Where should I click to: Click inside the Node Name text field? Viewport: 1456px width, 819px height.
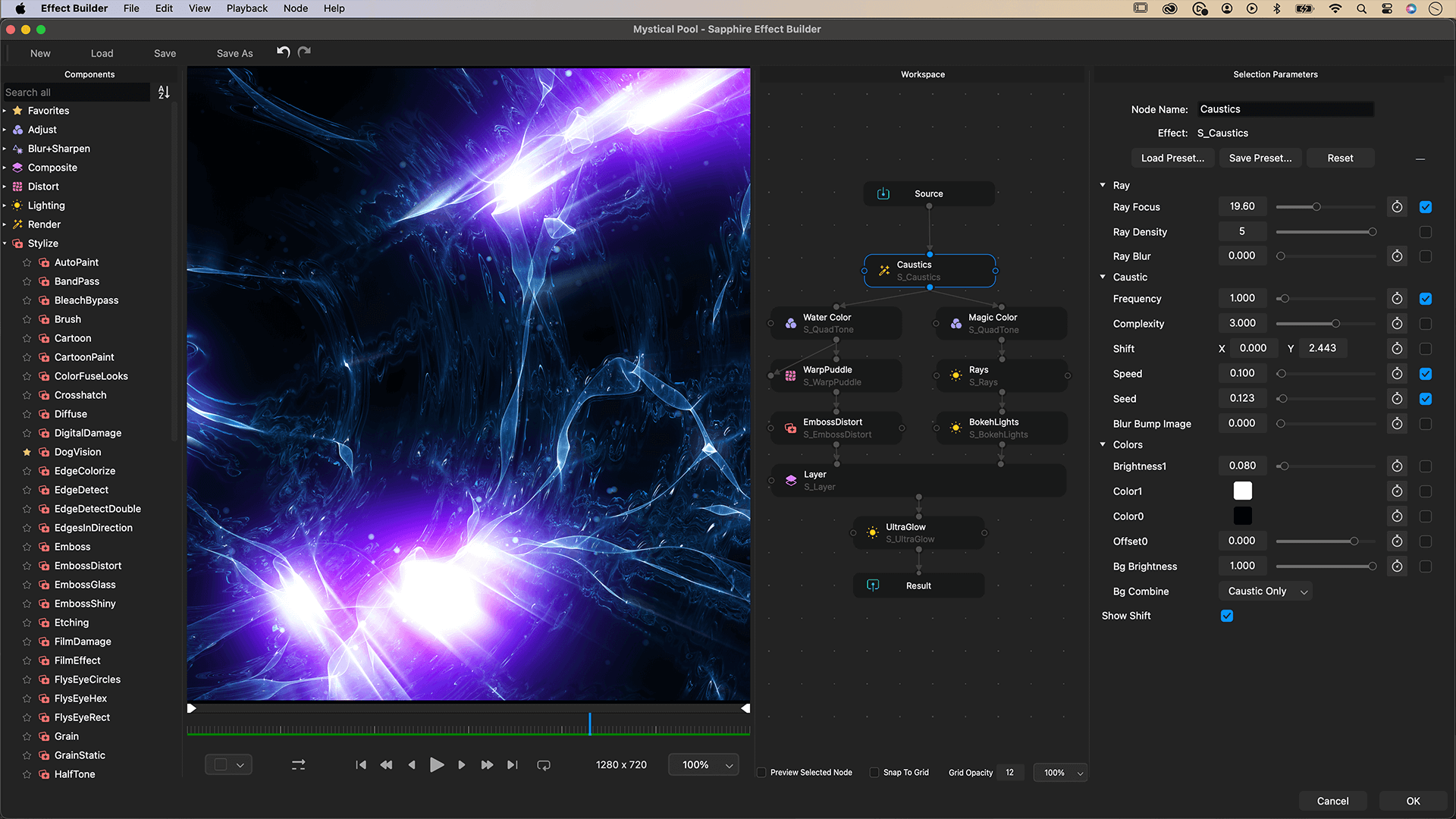[1285, 108]
